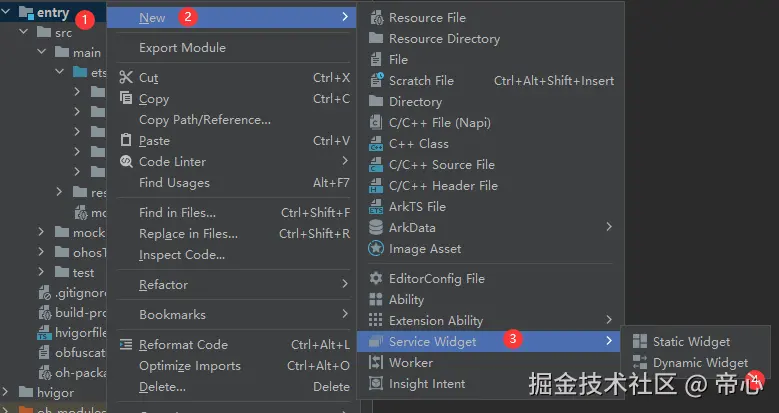Collapse the main folder in tree
779x413 pixels.
(42, 52)
